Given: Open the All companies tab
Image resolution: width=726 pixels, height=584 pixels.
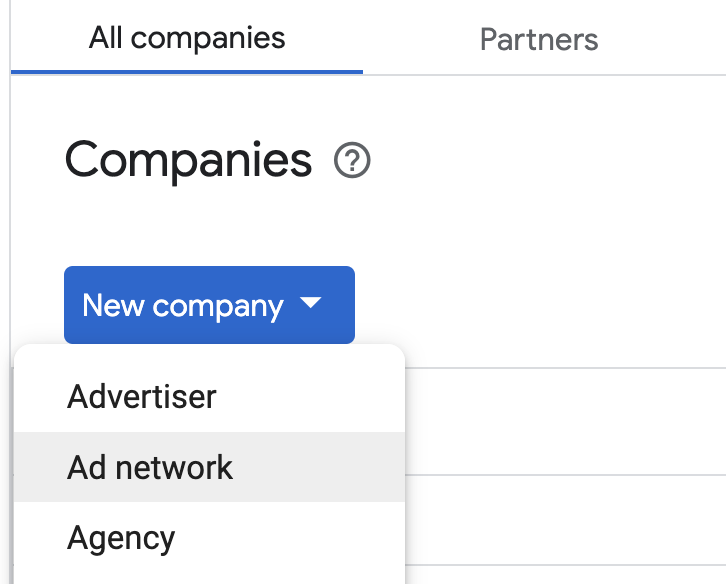Looking at the screenshot, I should [187, 39].
